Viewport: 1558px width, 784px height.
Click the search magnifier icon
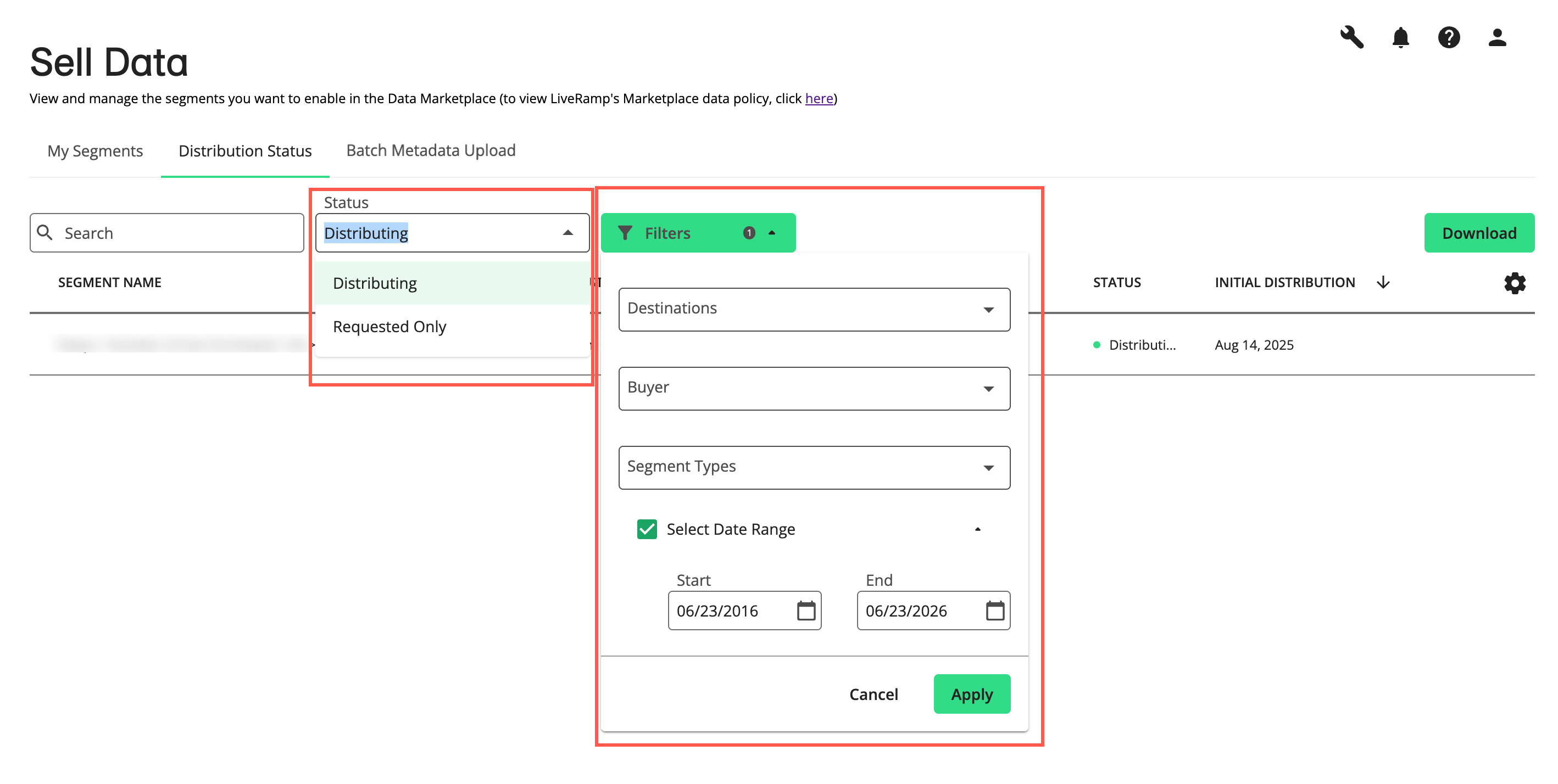pyautogui.click(x=44, y=232)
